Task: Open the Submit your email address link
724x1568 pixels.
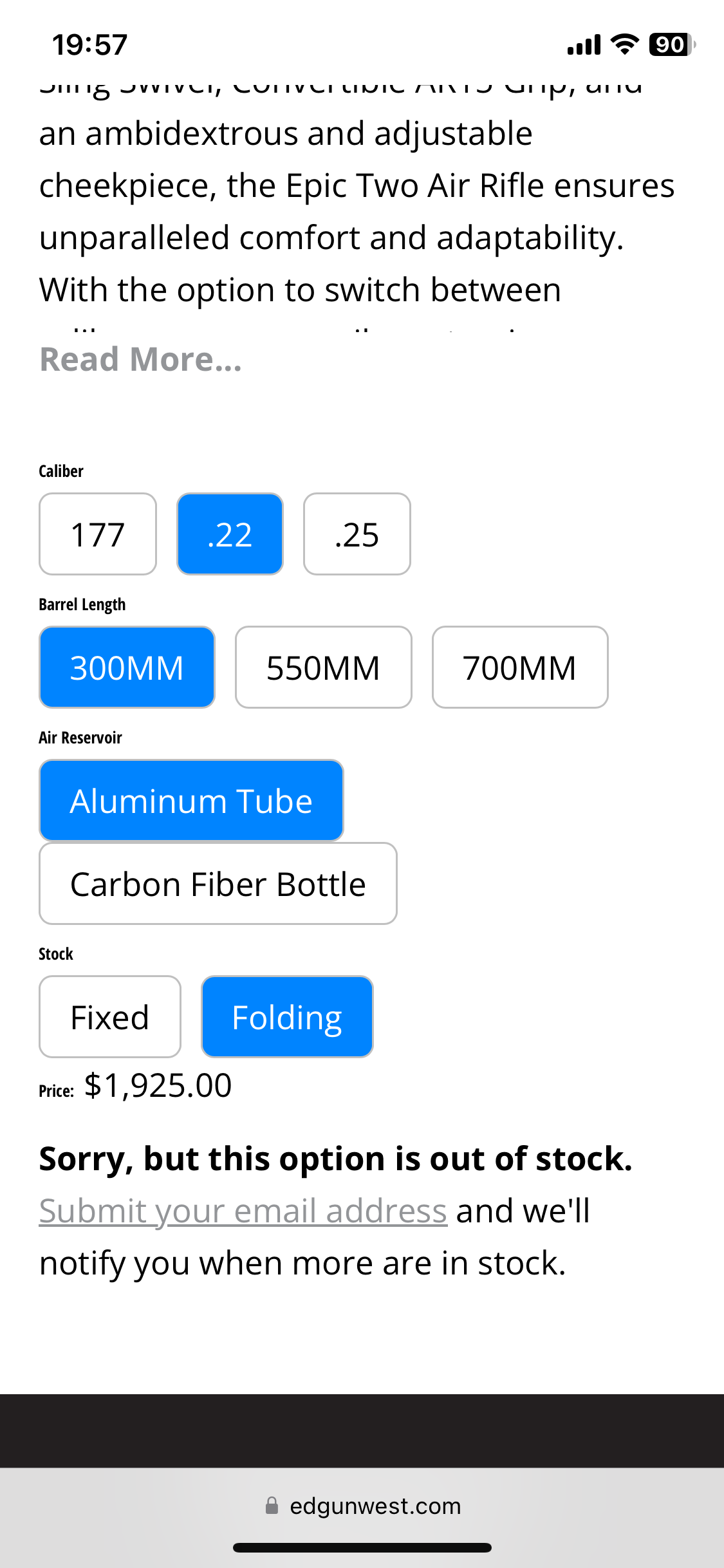Action: click(243, 1211)
